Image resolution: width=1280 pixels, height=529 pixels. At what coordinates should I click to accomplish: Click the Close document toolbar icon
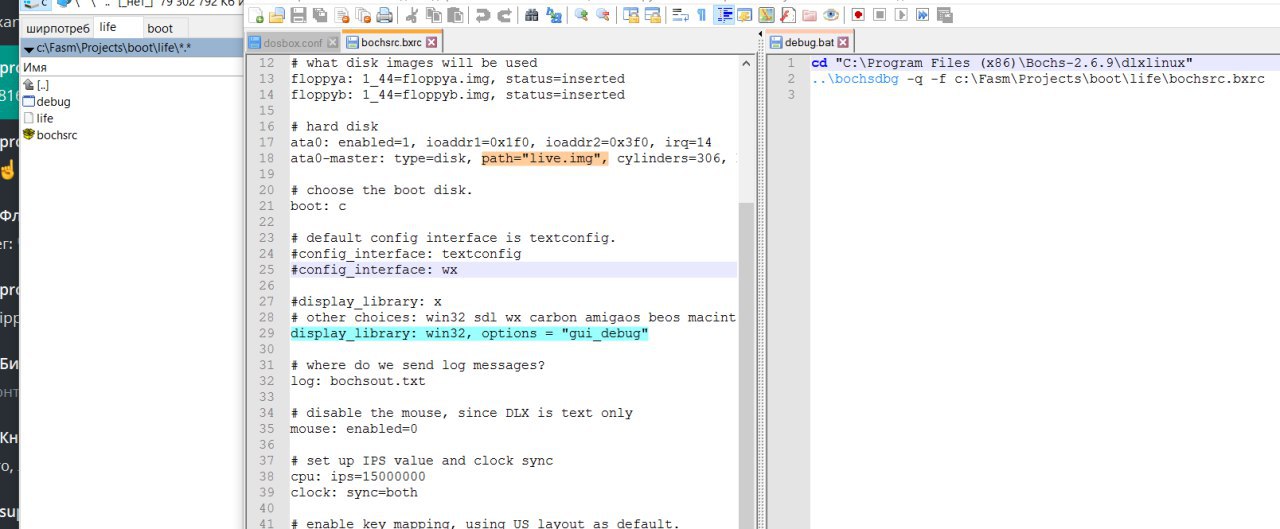click(x=341, y=15)
